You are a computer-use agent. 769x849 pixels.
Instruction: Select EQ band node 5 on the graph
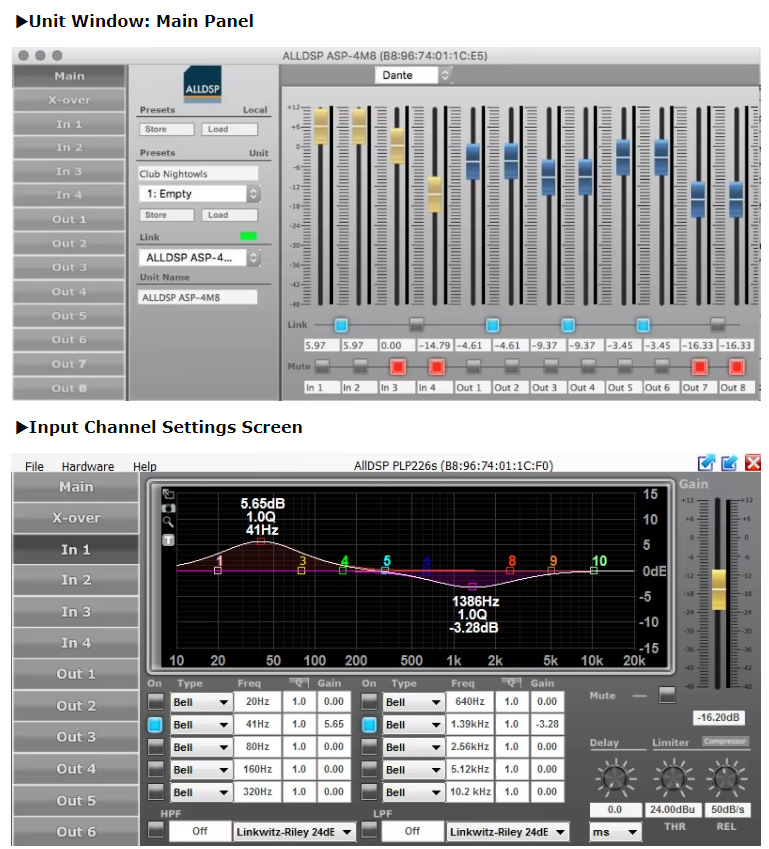tap(384, 570)
